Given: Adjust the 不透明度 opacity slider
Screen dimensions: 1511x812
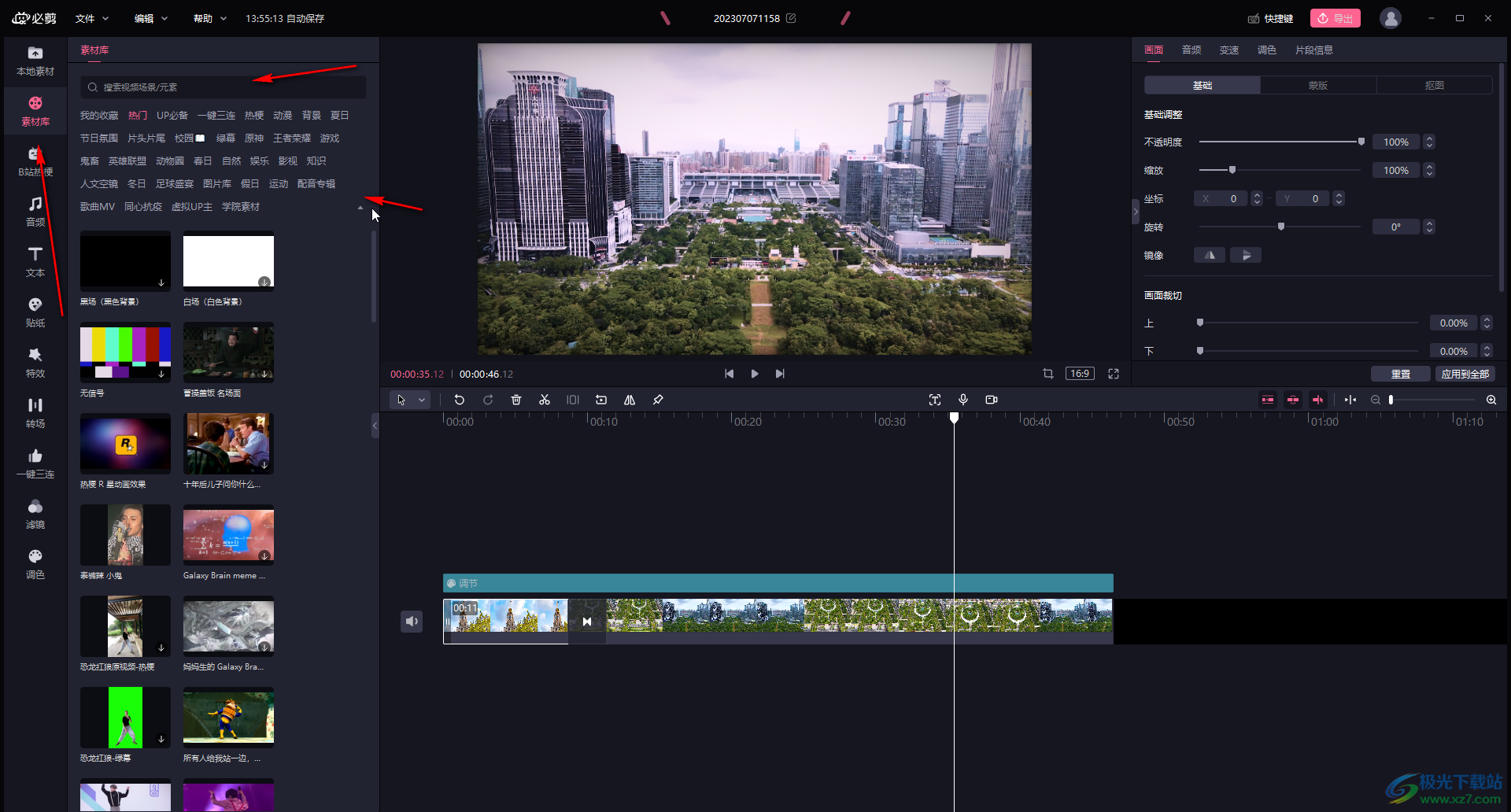Looking at the screenshot, I should (1280, 142).
